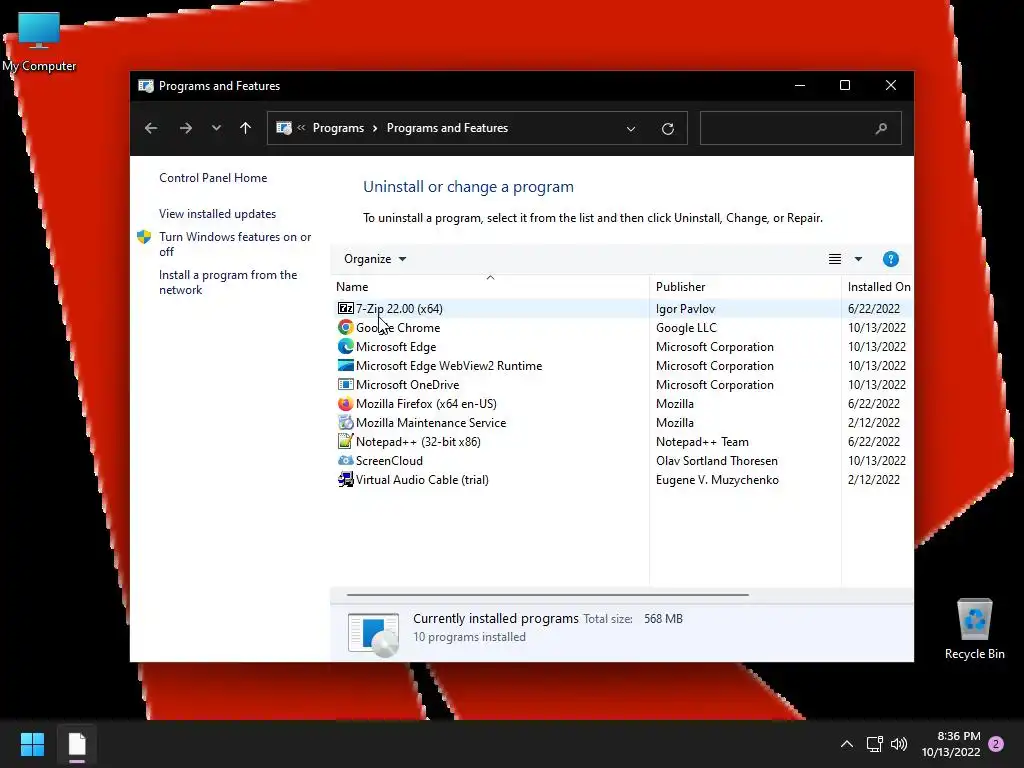
Task: Click the taskbar clock showing 8:36 PM
Action: click(951, 744)
